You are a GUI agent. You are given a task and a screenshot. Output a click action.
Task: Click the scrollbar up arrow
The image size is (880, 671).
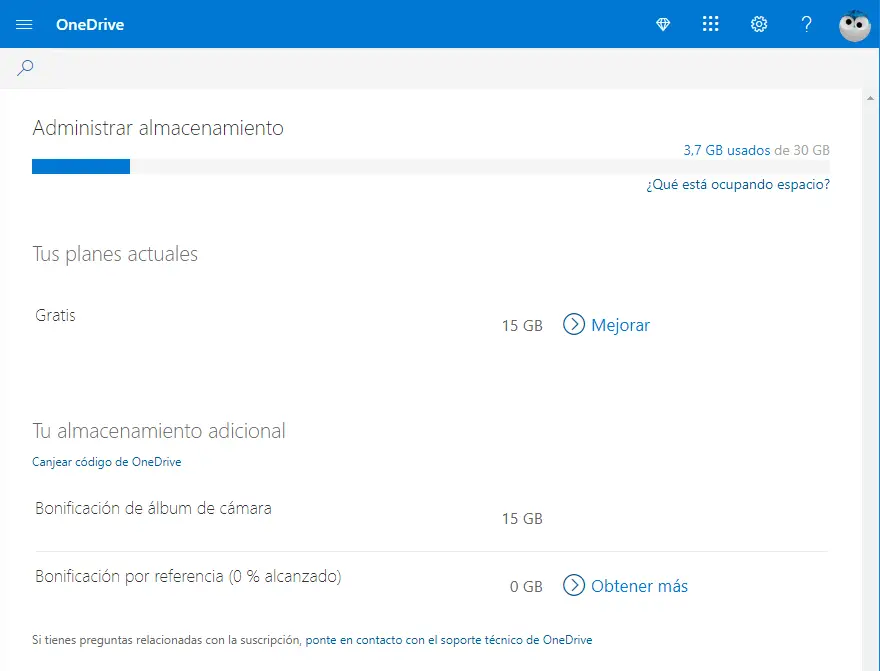[x=870, y=98]
